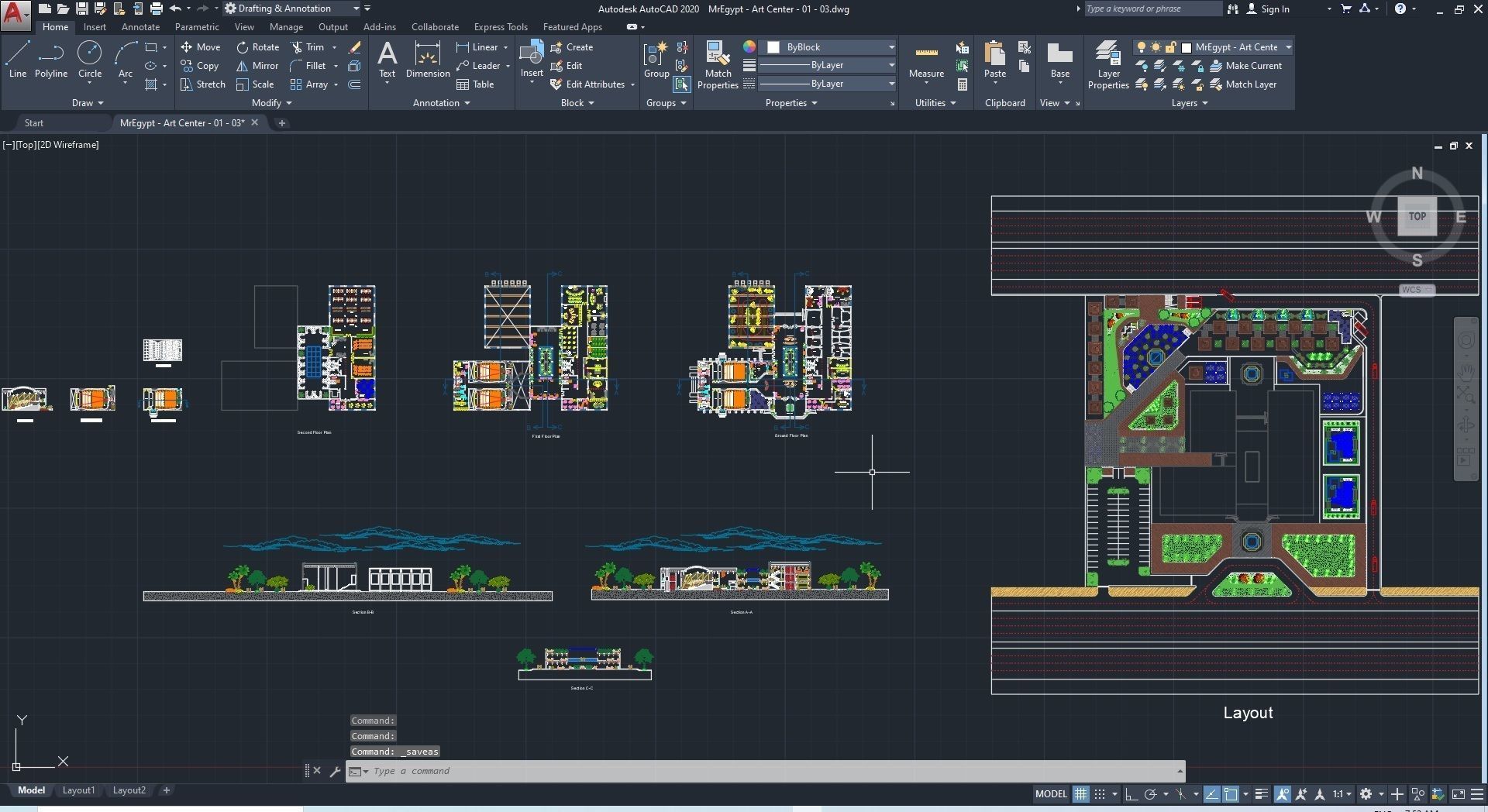Insert a Table from Annotation panel
Image resolution: width=1488 pixels, height=812 pixels.
(475, 84)
